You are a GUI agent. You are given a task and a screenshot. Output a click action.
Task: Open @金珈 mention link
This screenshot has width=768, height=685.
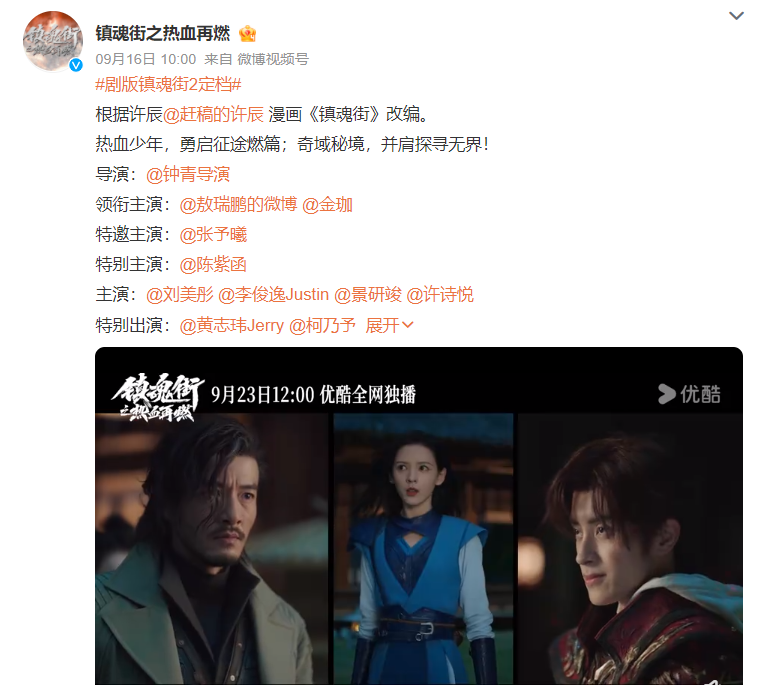(327, 205)
